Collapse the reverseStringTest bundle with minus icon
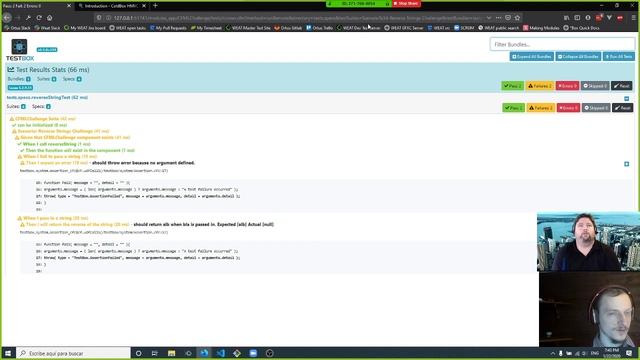This screenshot has height=360, width=640. click(627, 99)
